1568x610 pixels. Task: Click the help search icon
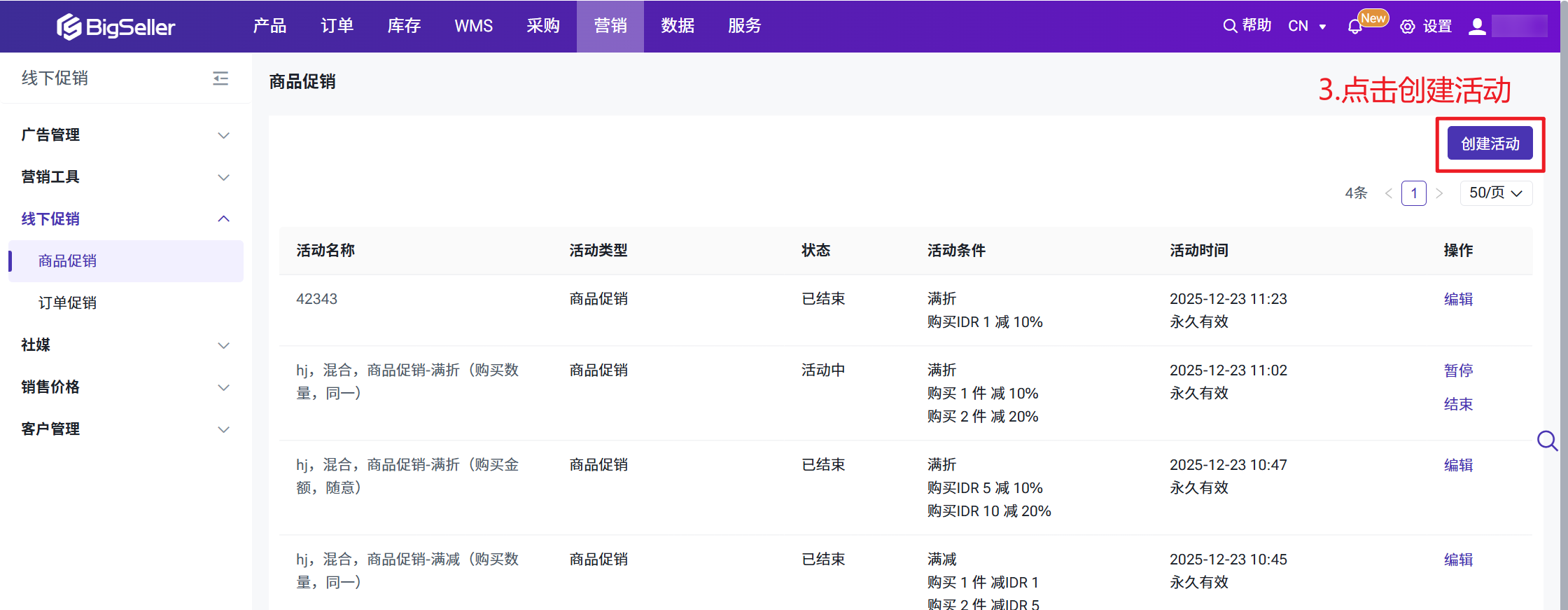pyautogui.click(x=1229, y=26)
